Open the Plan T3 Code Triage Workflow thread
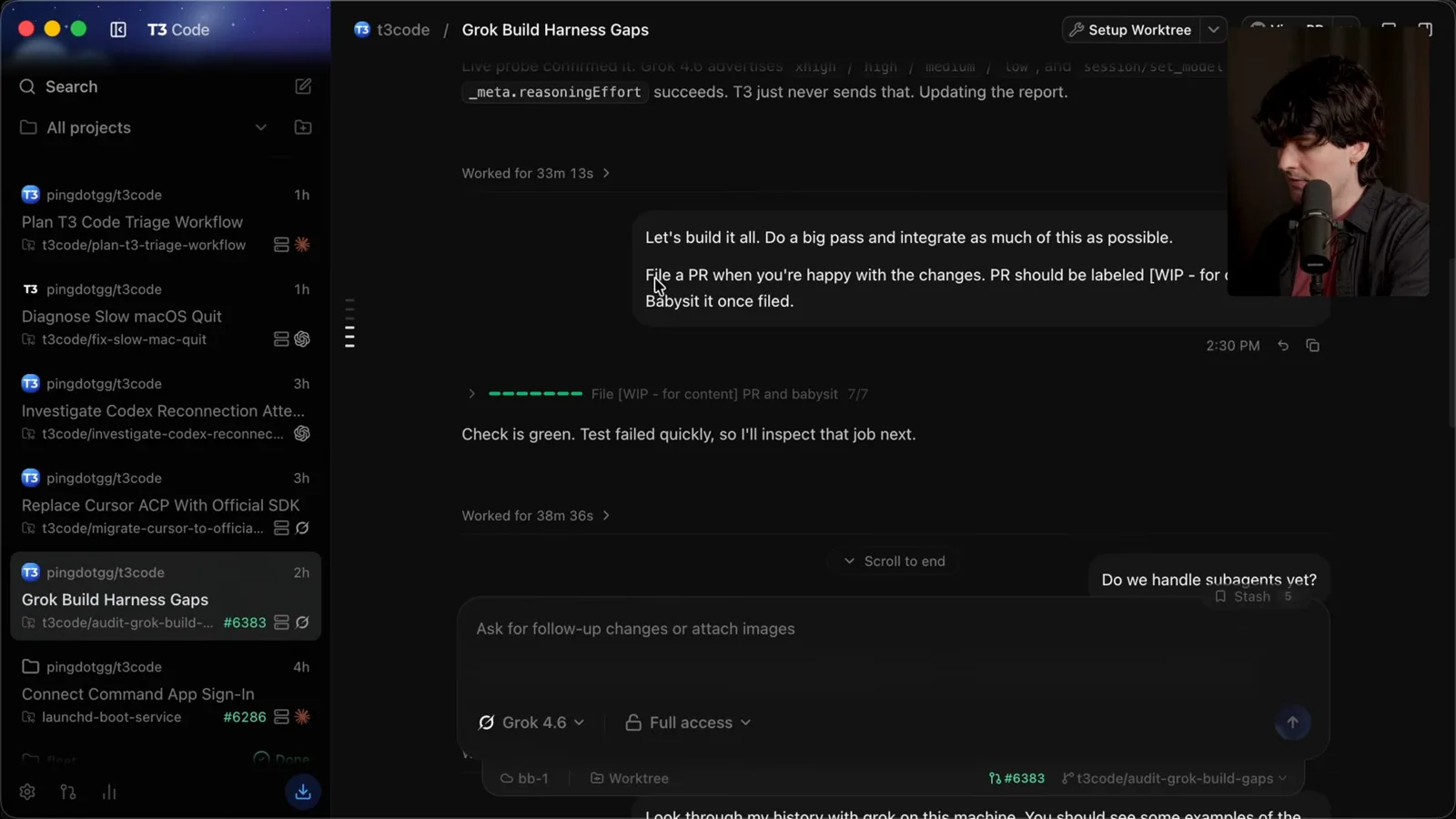 click(x=166, y=221)
